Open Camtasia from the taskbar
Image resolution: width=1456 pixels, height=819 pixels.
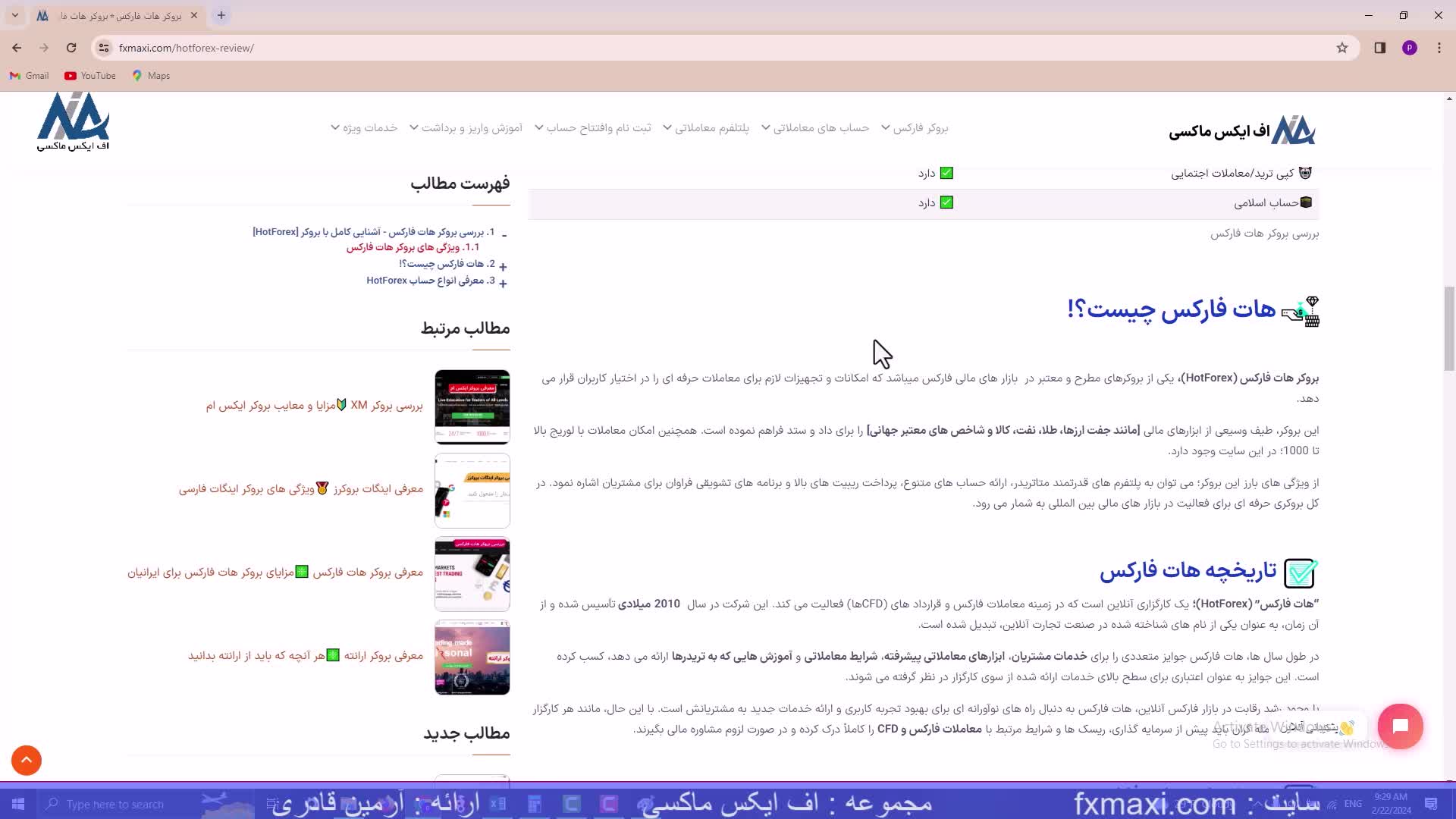tap(607, 804)
